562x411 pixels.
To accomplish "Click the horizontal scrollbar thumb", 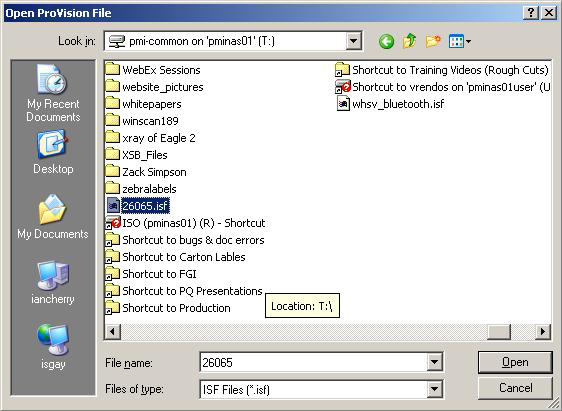I will 499,331.
